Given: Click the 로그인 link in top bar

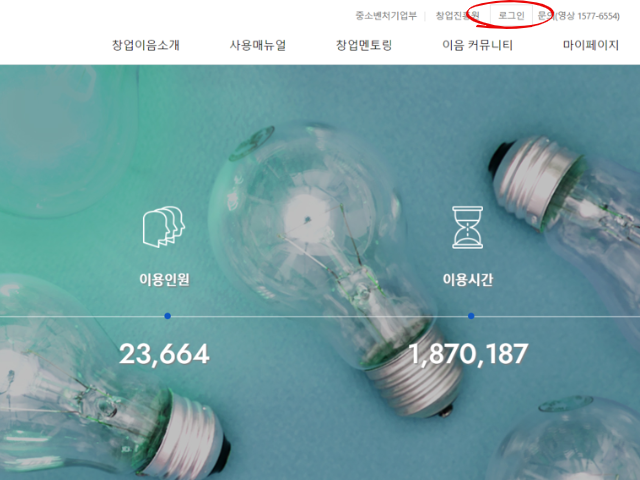Looking at the screenshot, I should point(511,16).
